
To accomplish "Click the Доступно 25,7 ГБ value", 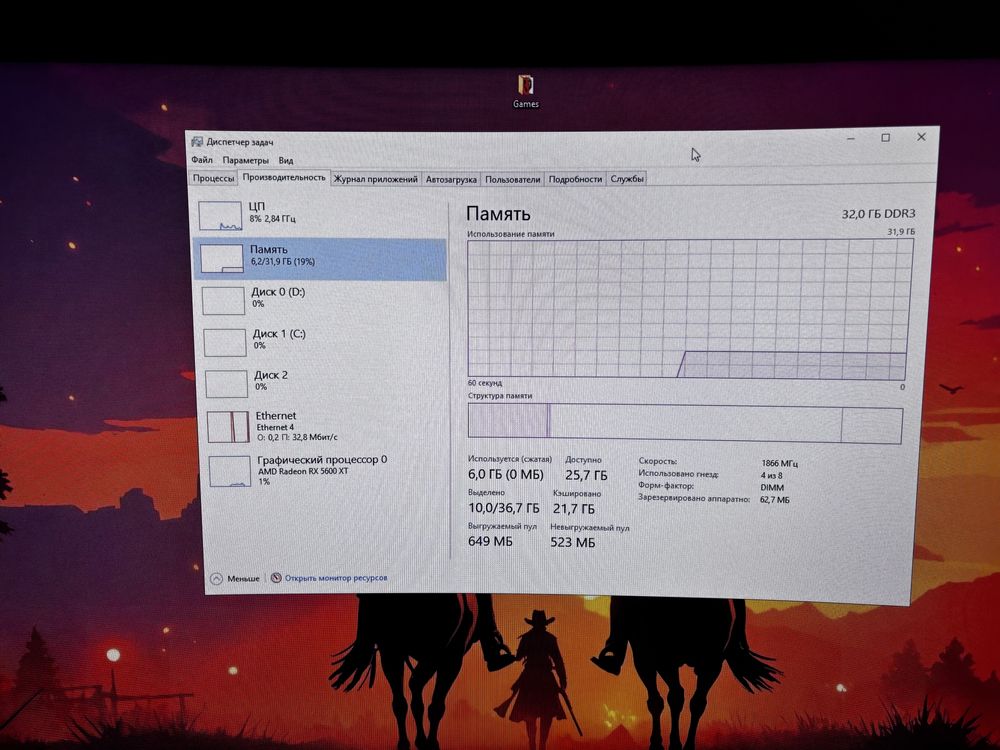I will click(x=586, y=475).
